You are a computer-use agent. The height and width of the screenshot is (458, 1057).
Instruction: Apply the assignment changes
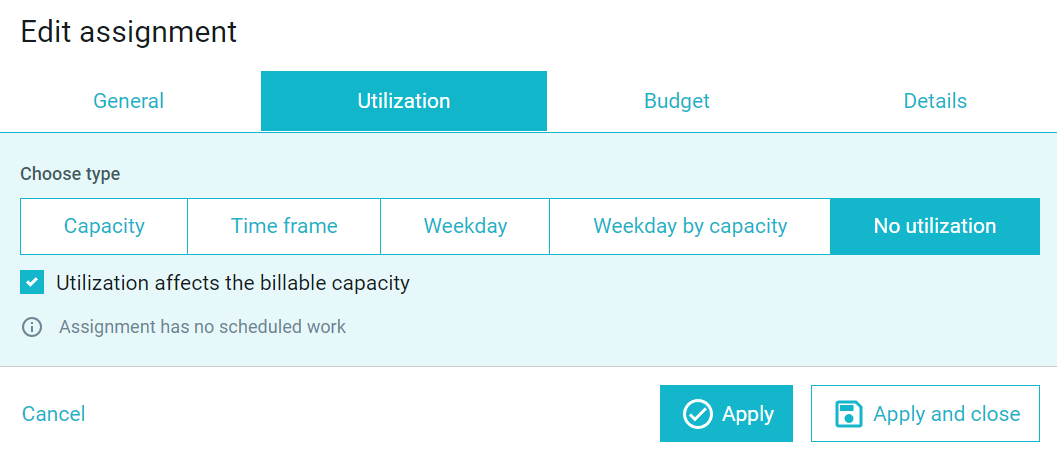726,413
